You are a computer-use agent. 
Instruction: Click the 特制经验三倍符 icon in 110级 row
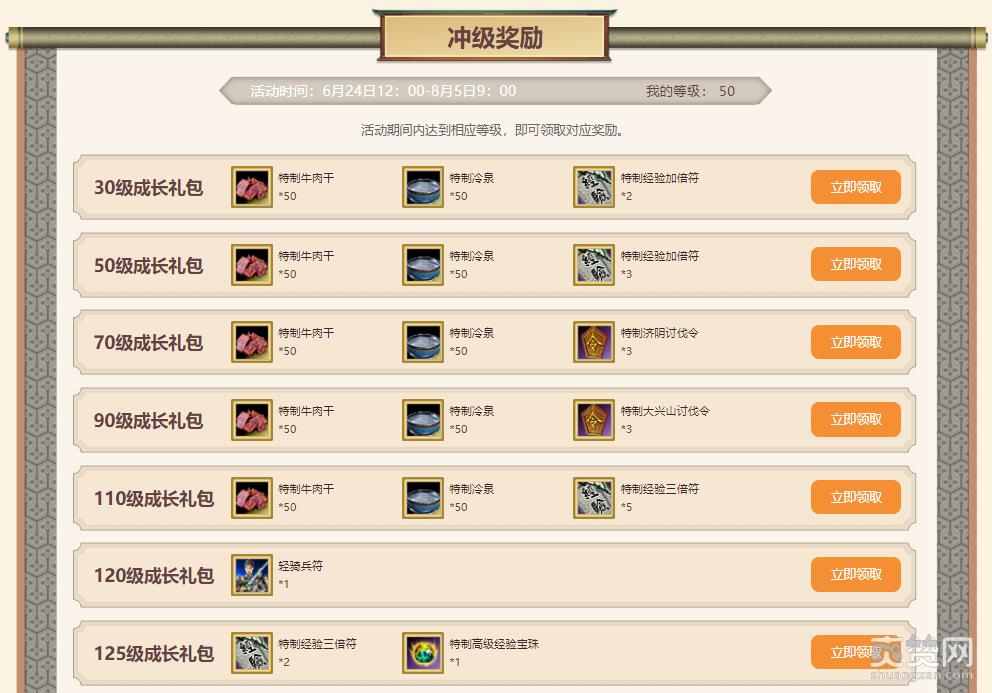[593, 497]
